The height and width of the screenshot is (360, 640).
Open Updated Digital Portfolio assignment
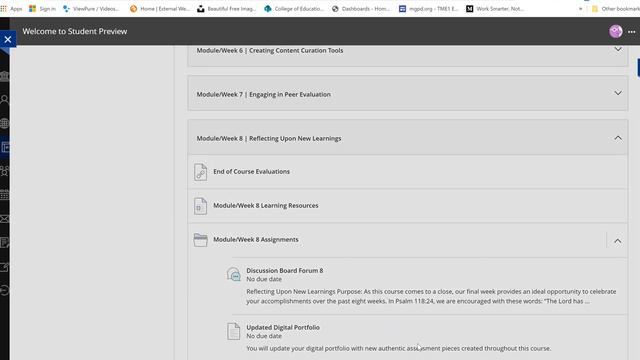click(283, 327)
